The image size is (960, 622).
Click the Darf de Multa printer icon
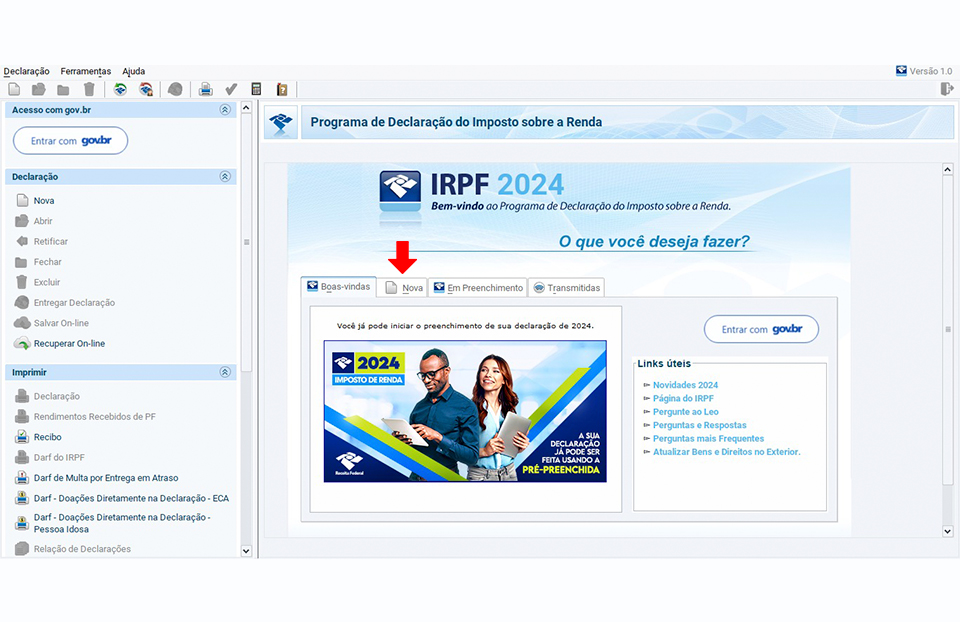pyautogui.click(x=22, y=478)
